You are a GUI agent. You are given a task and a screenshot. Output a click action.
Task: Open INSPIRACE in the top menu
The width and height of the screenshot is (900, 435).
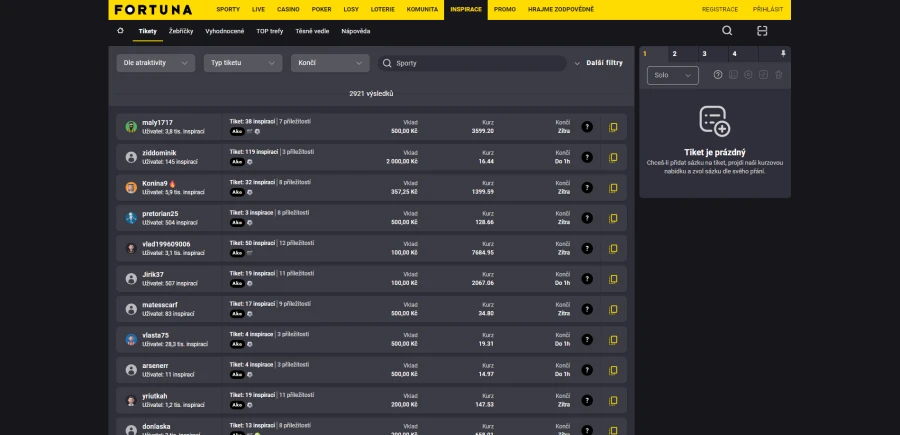[465, 10]
